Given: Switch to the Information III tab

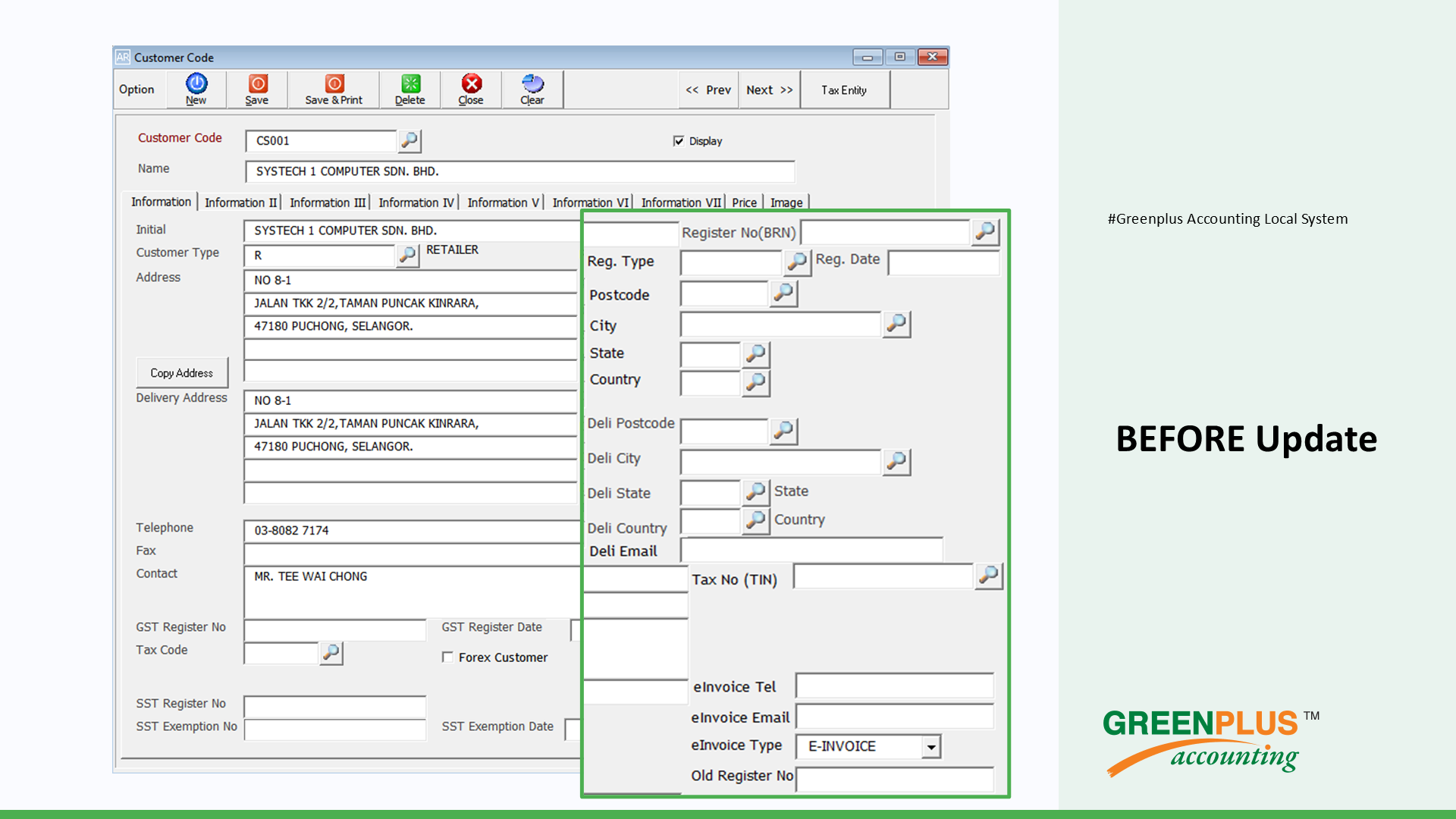Looking at the screenshot, I should (x=328, y=202).
